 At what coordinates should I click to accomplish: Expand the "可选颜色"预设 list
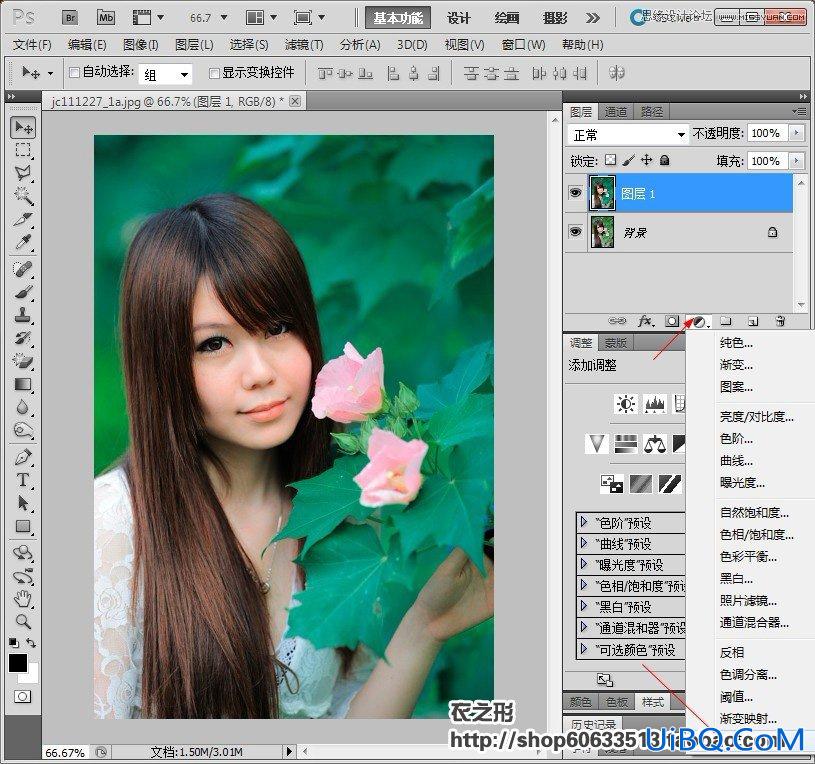[x=584, y=649]
